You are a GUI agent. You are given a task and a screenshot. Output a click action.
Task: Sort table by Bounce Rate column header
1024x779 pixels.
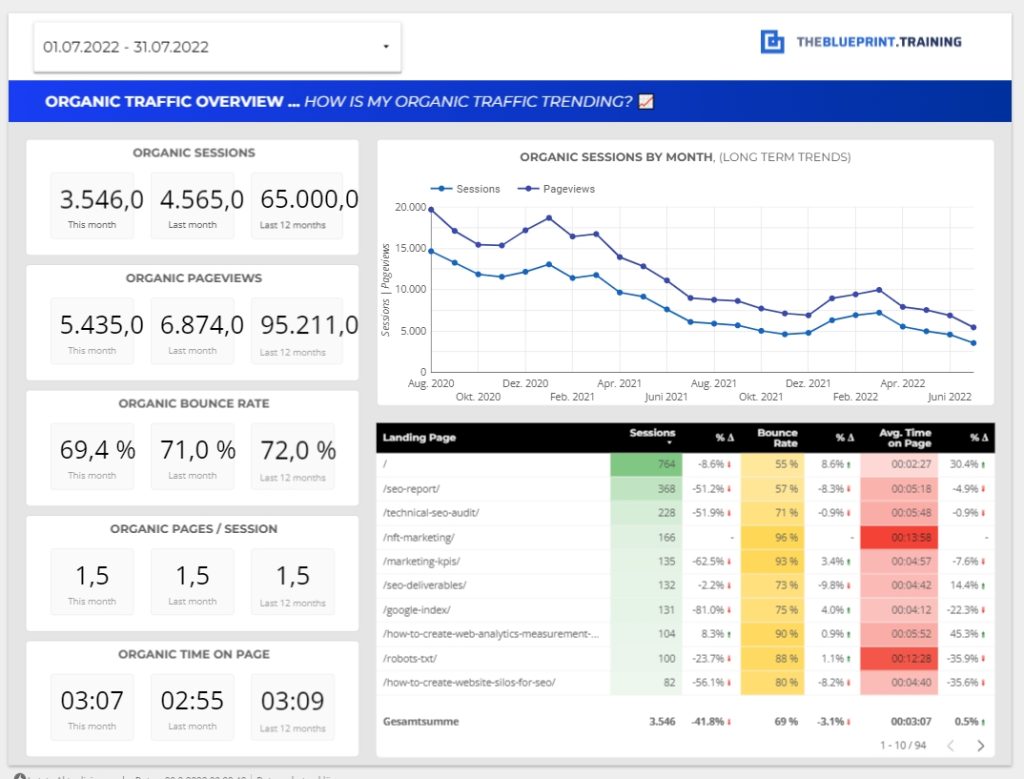[777, 437]
